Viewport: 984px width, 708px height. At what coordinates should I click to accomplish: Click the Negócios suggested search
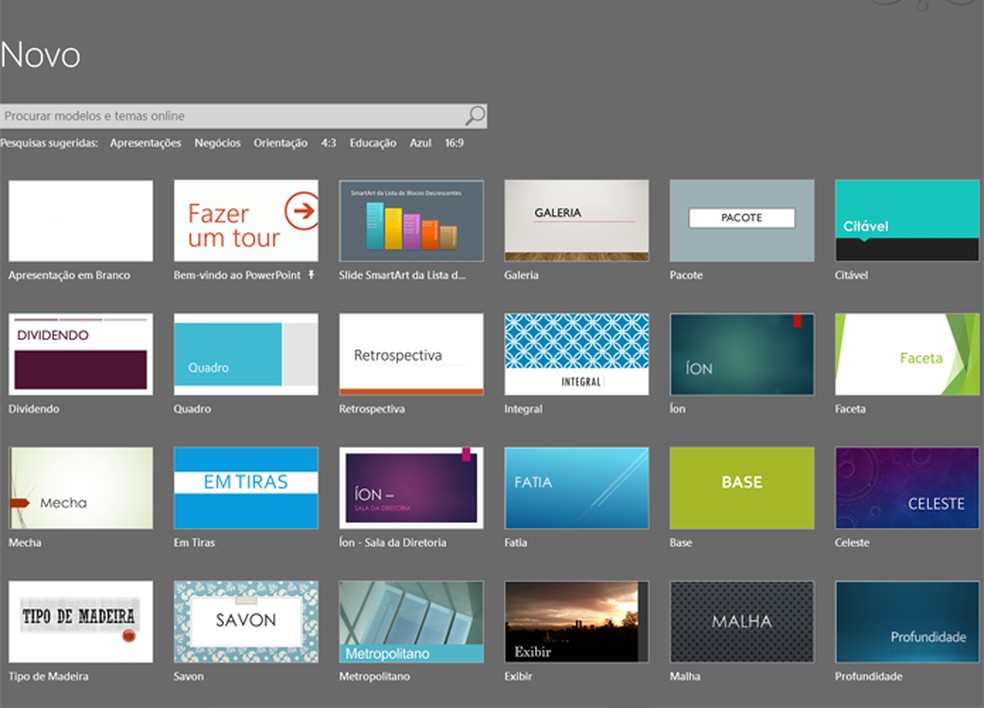pyautogui.click(x=218, y=143)
